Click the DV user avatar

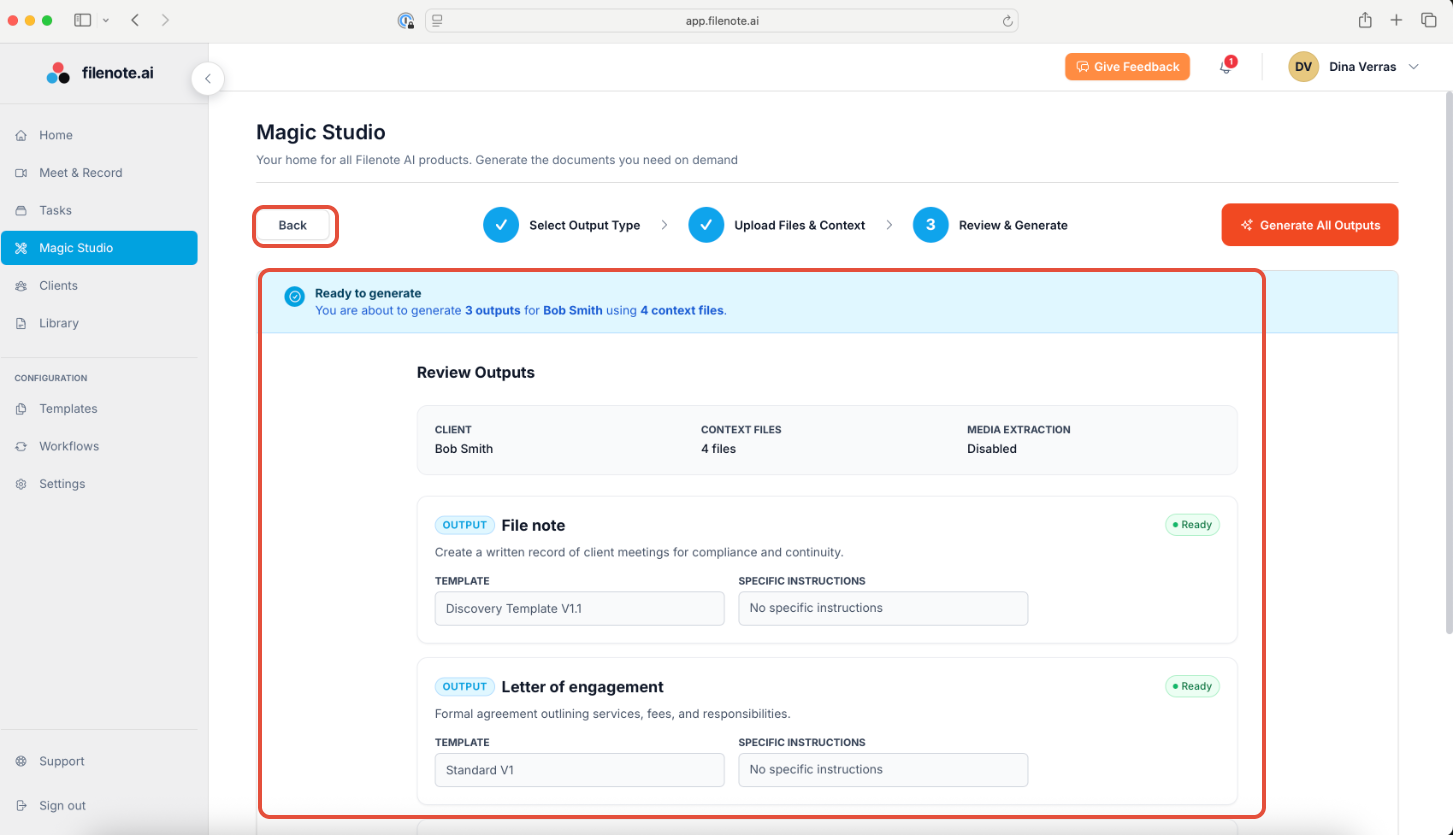coord(1303,67)
